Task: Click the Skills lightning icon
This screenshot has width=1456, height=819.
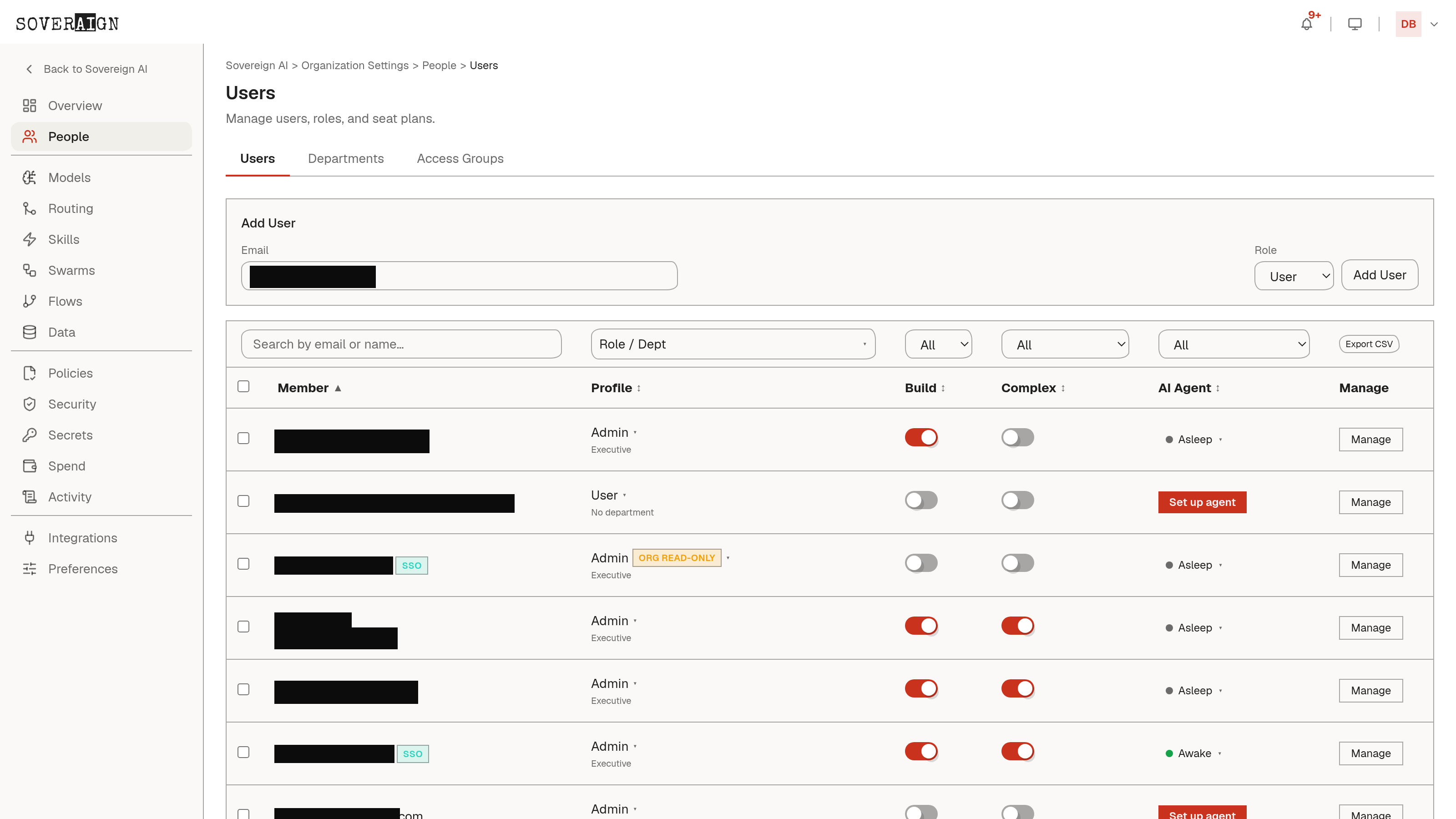Action: pyautogui.click(x=30, y=240)
